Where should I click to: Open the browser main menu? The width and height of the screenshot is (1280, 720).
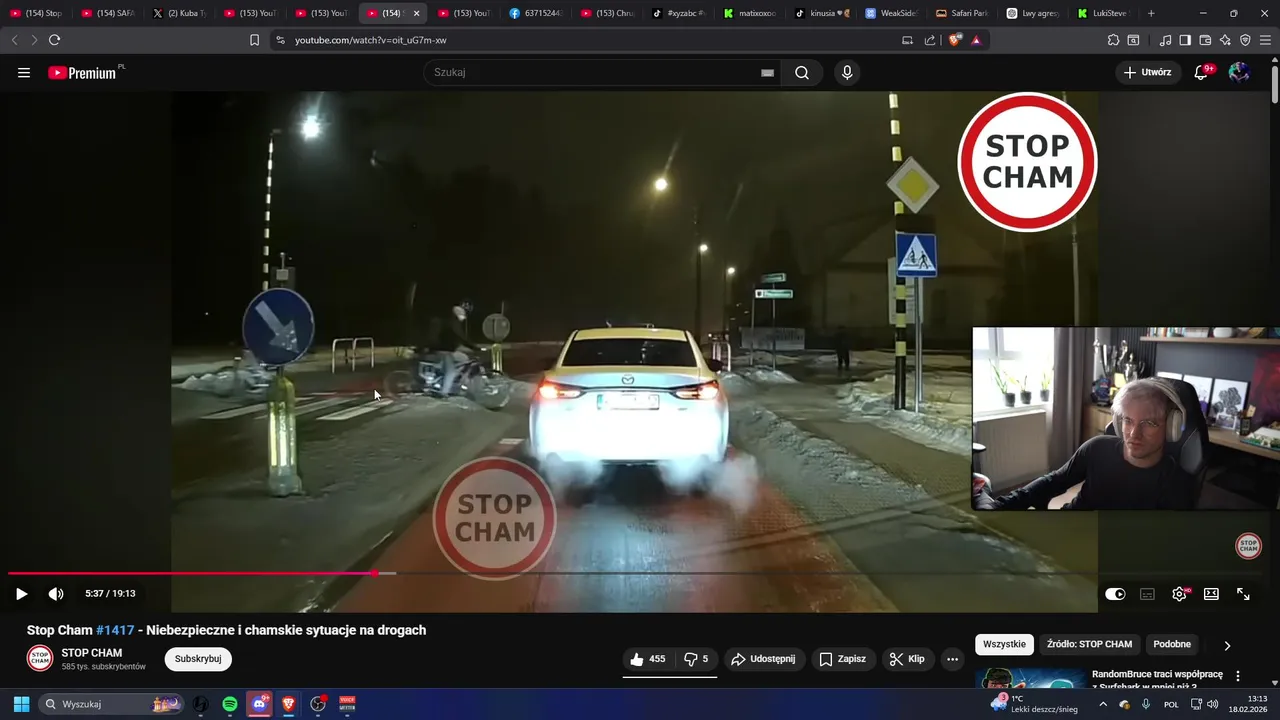click(x=1265, y=40)
